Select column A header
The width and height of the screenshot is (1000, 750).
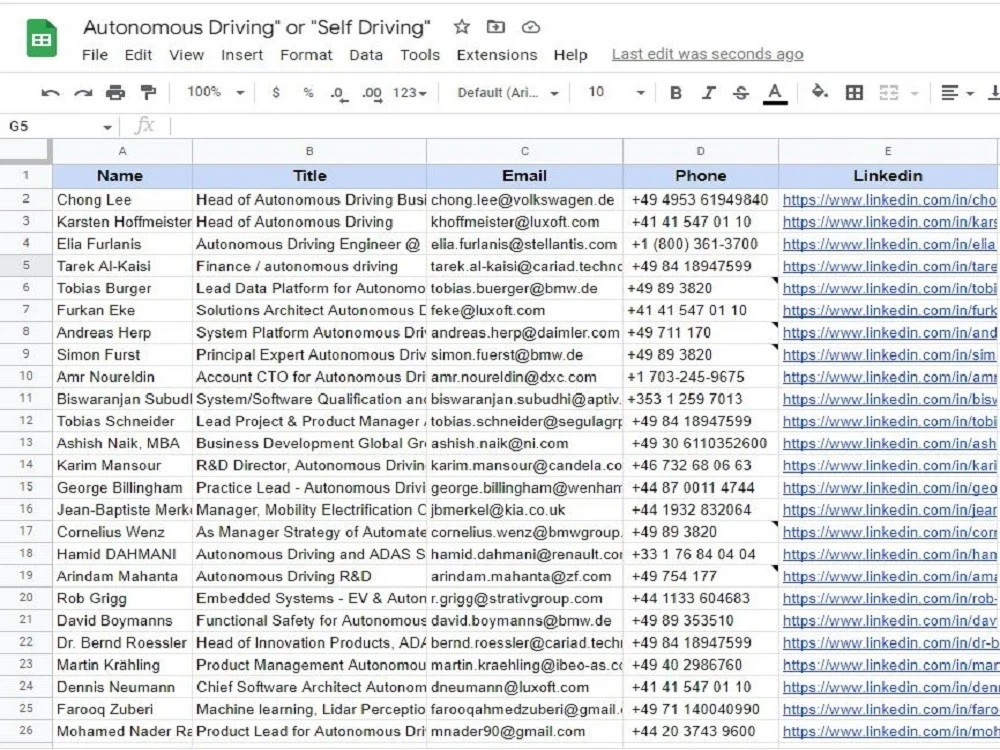122,151
